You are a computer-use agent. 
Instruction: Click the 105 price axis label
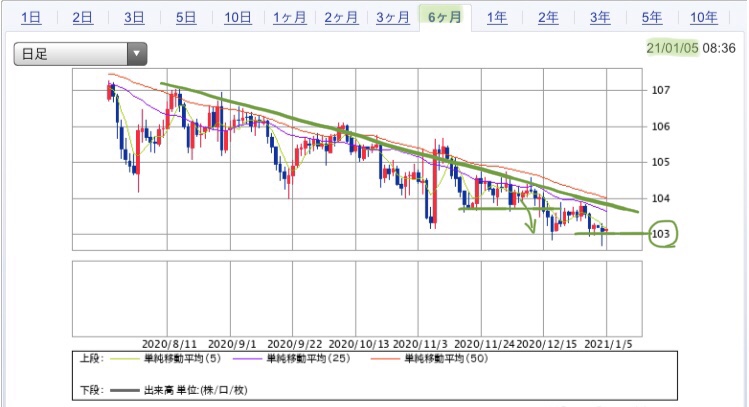661,162
